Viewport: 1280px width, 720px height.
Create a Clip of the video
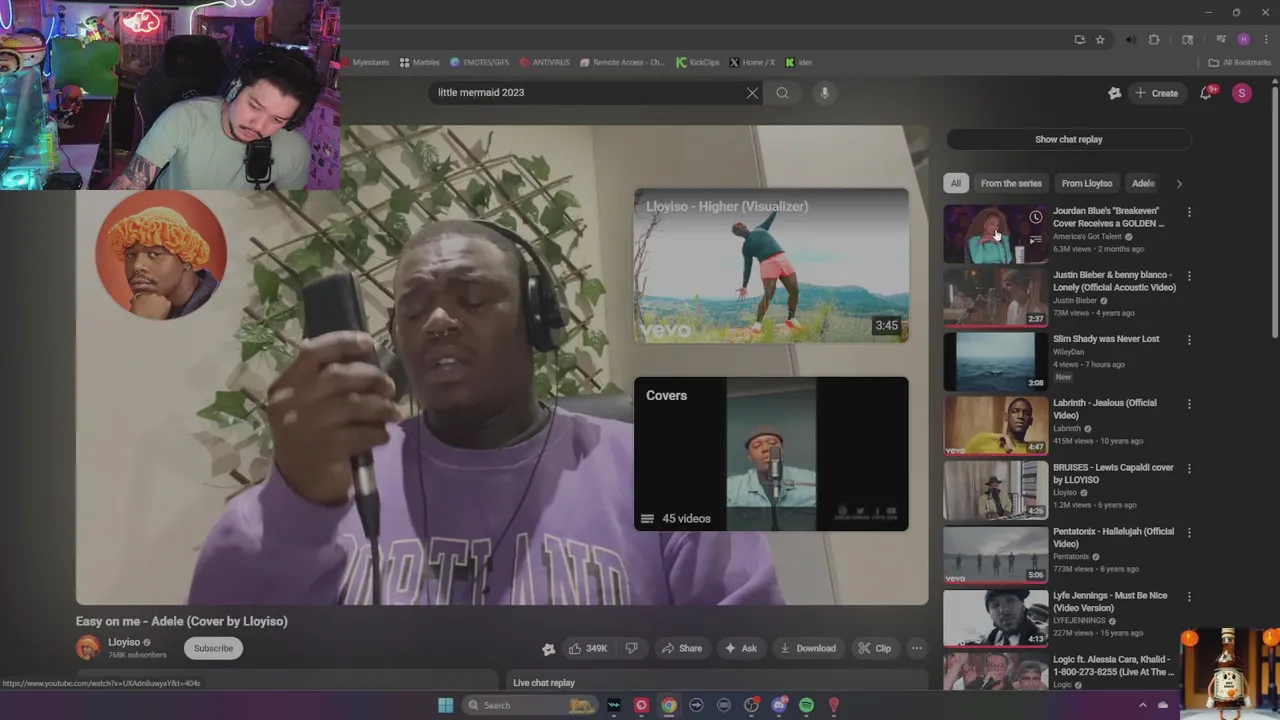tap(875, 648)
